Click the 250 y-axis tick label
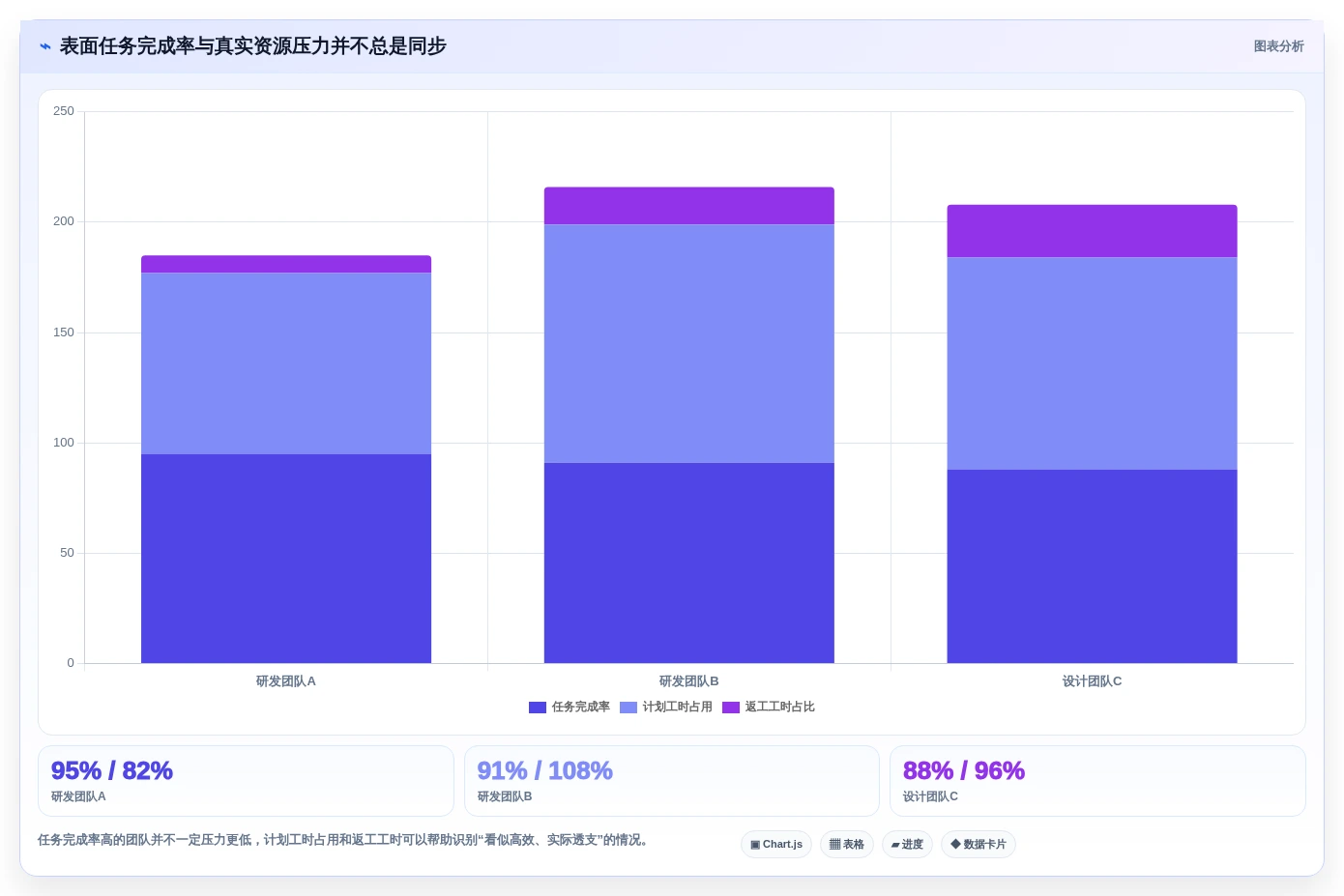This screenshot has width=1344, height=896. 64,111
